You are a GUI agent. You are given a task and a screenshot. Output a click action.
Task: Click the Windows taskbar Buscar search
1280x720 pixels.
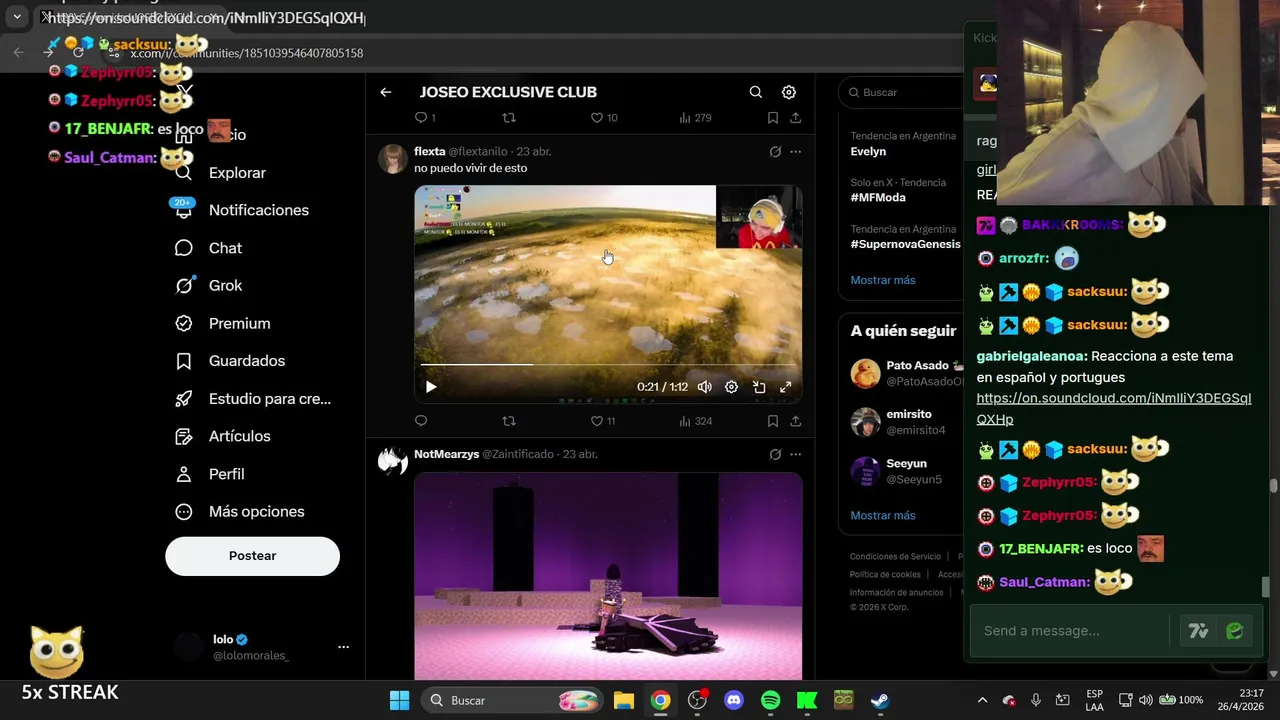tap(513, 700)
